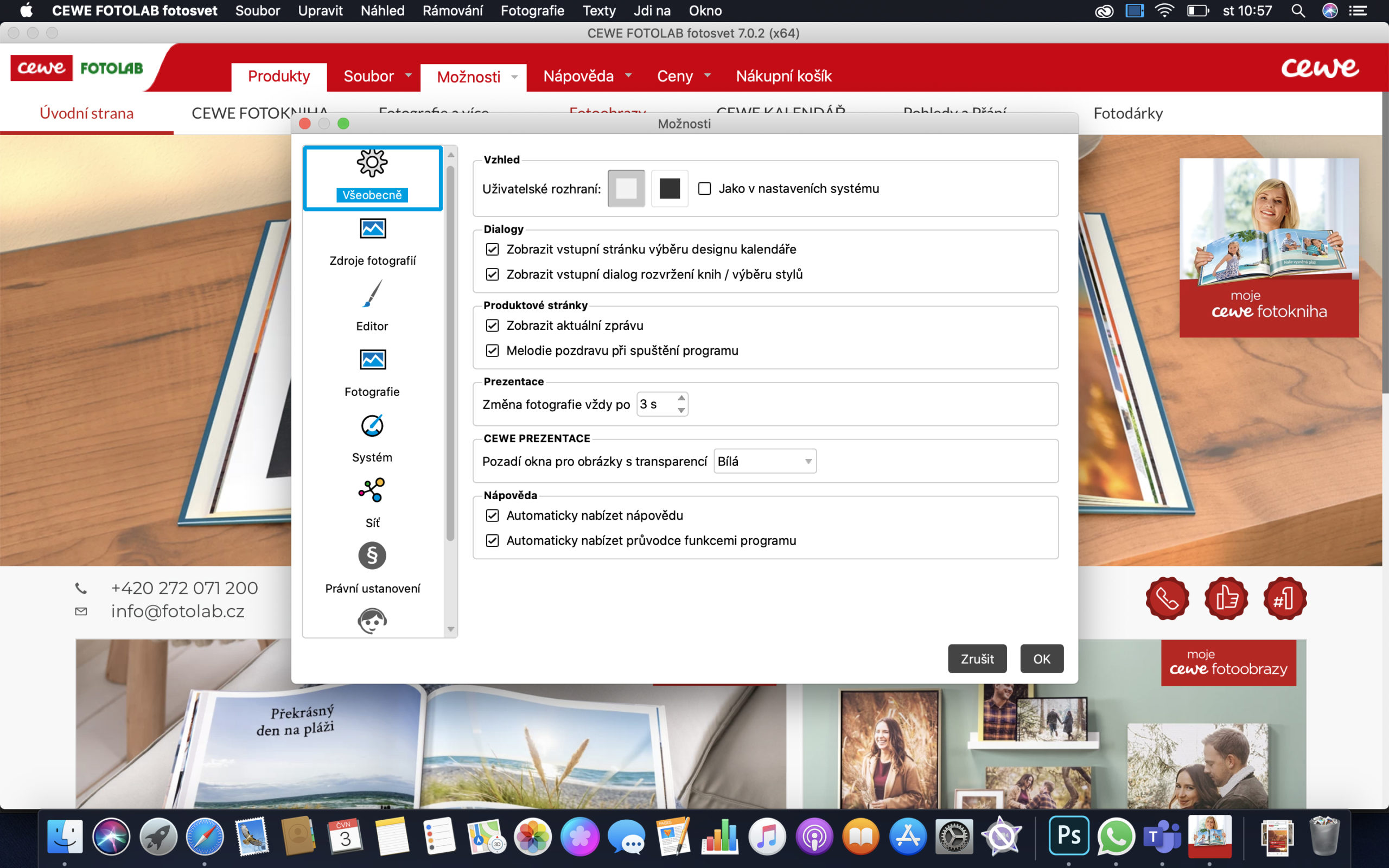This screenshot has width=1389, height=868.
Task: Open Siri from the menu bar
Action: tap(1330, 10)
